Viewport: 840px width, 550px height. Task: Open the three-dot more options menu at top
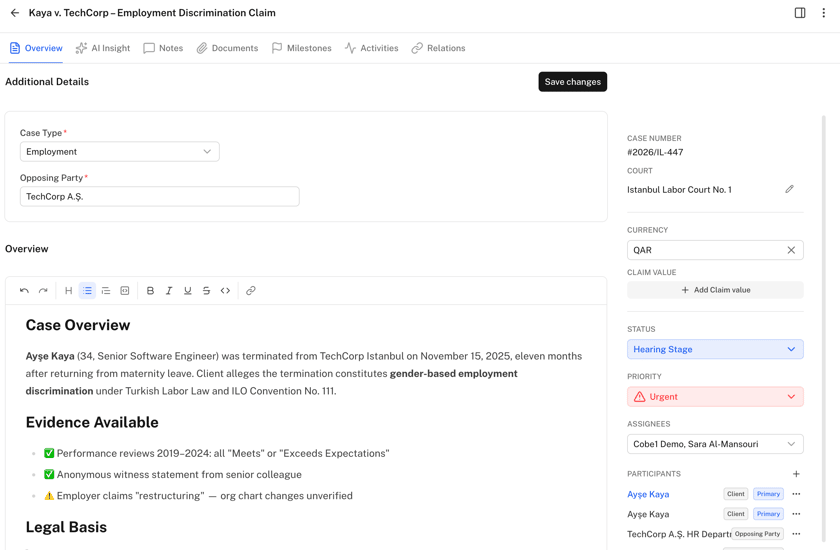(824, 13)
